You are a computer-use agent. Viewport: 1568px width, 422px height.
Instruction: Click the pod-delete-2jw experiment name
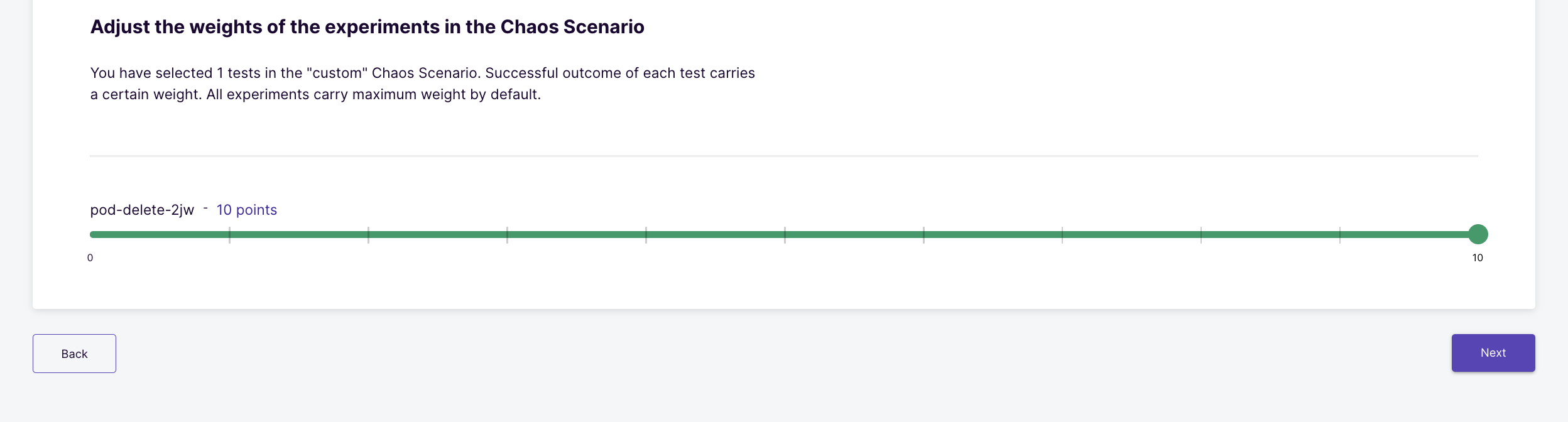tap(142, 210)
